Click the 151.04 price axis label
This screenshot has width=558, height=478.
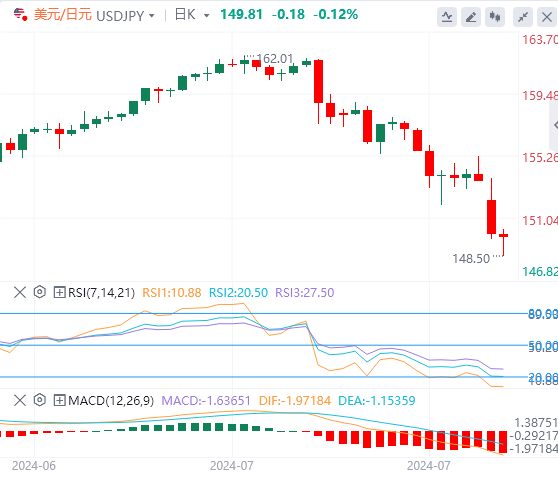540,221
